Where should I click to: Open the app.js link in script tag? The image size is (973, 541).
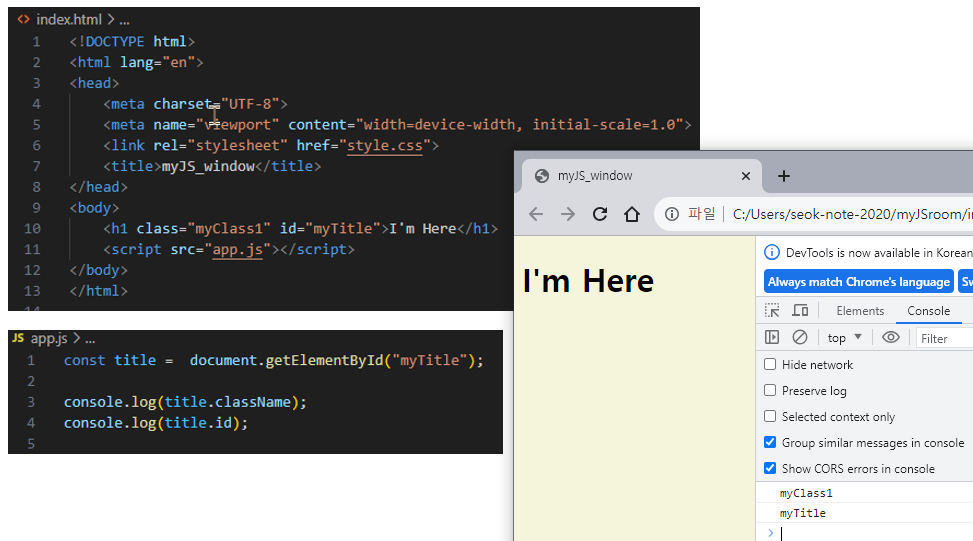[238, 249]
